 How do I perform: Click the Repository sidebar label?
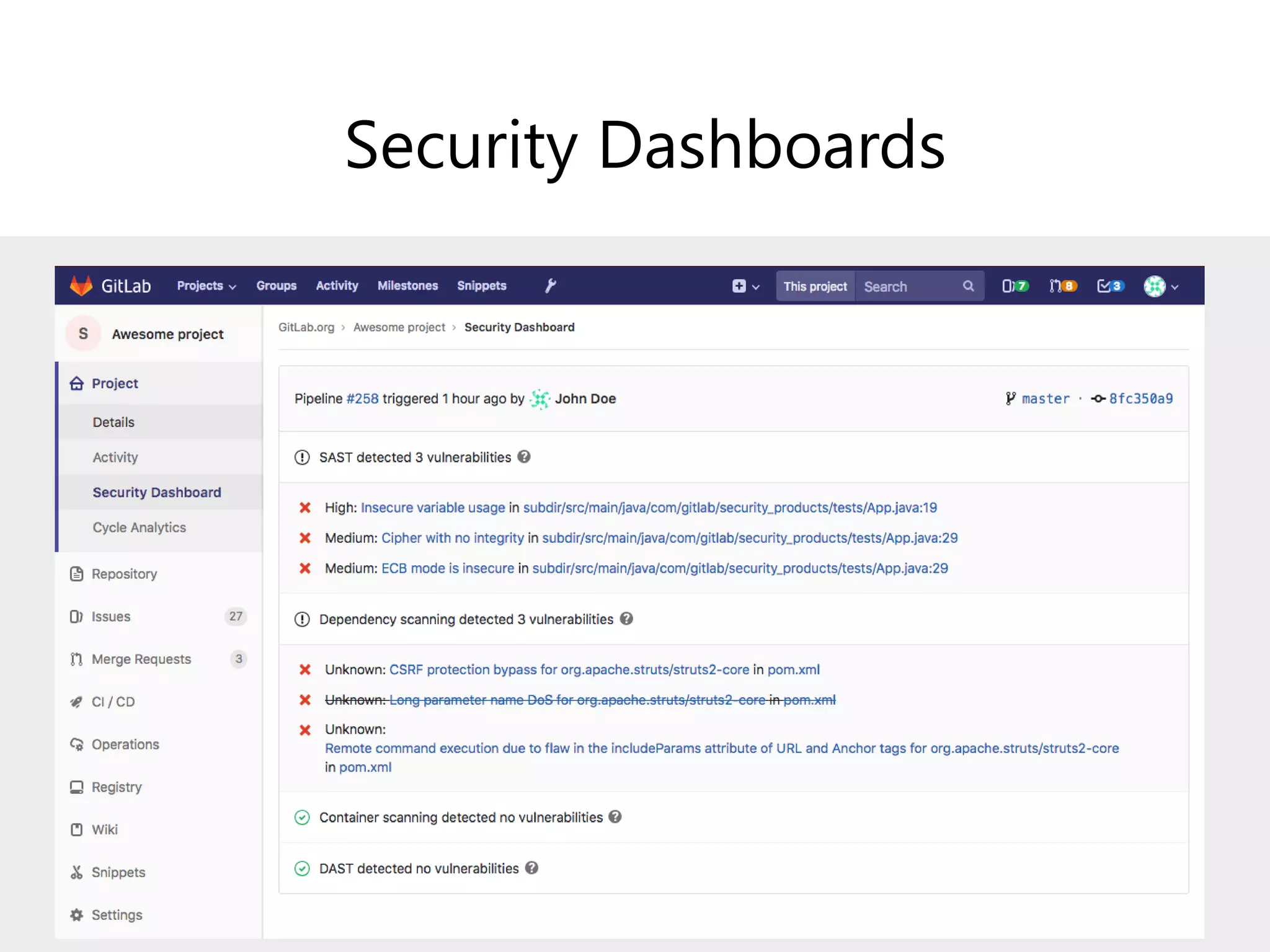(124, 574)
